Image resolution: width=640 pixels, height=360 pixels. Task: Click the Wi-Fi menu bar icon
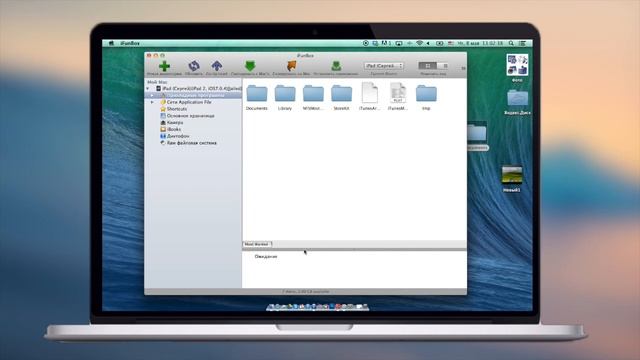click(419, 43)
